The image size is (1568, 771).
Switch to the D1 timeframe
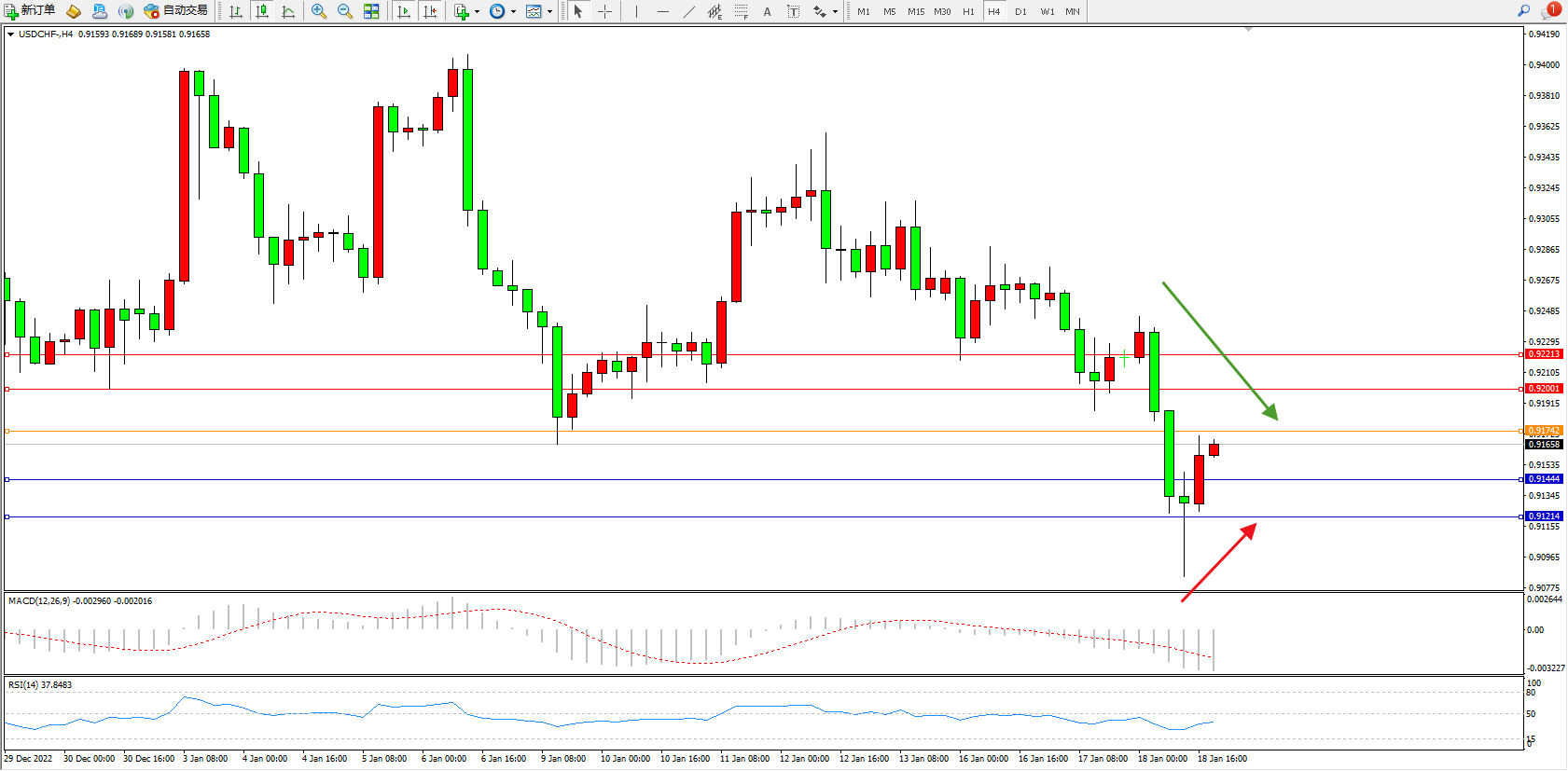click(x=1020, y=11)
